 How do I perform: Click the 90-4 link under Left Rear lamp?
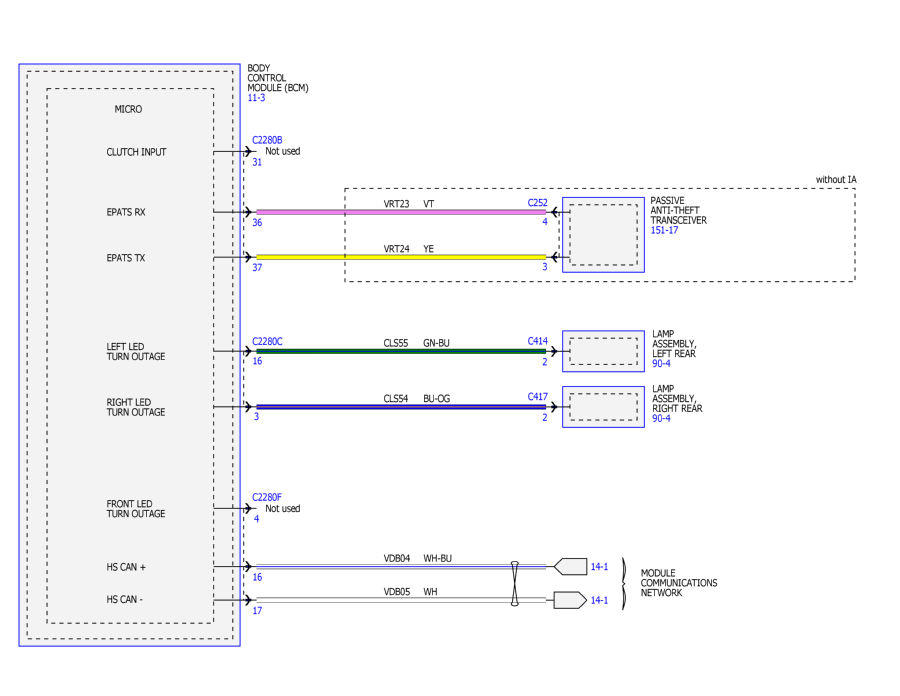pyautogui.click(x=661, y=364)
